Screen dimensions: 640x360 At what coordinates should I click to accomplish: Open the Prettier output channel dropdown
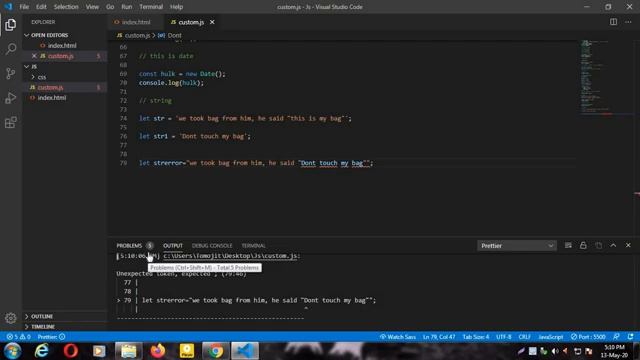click(x=517, y=246)
